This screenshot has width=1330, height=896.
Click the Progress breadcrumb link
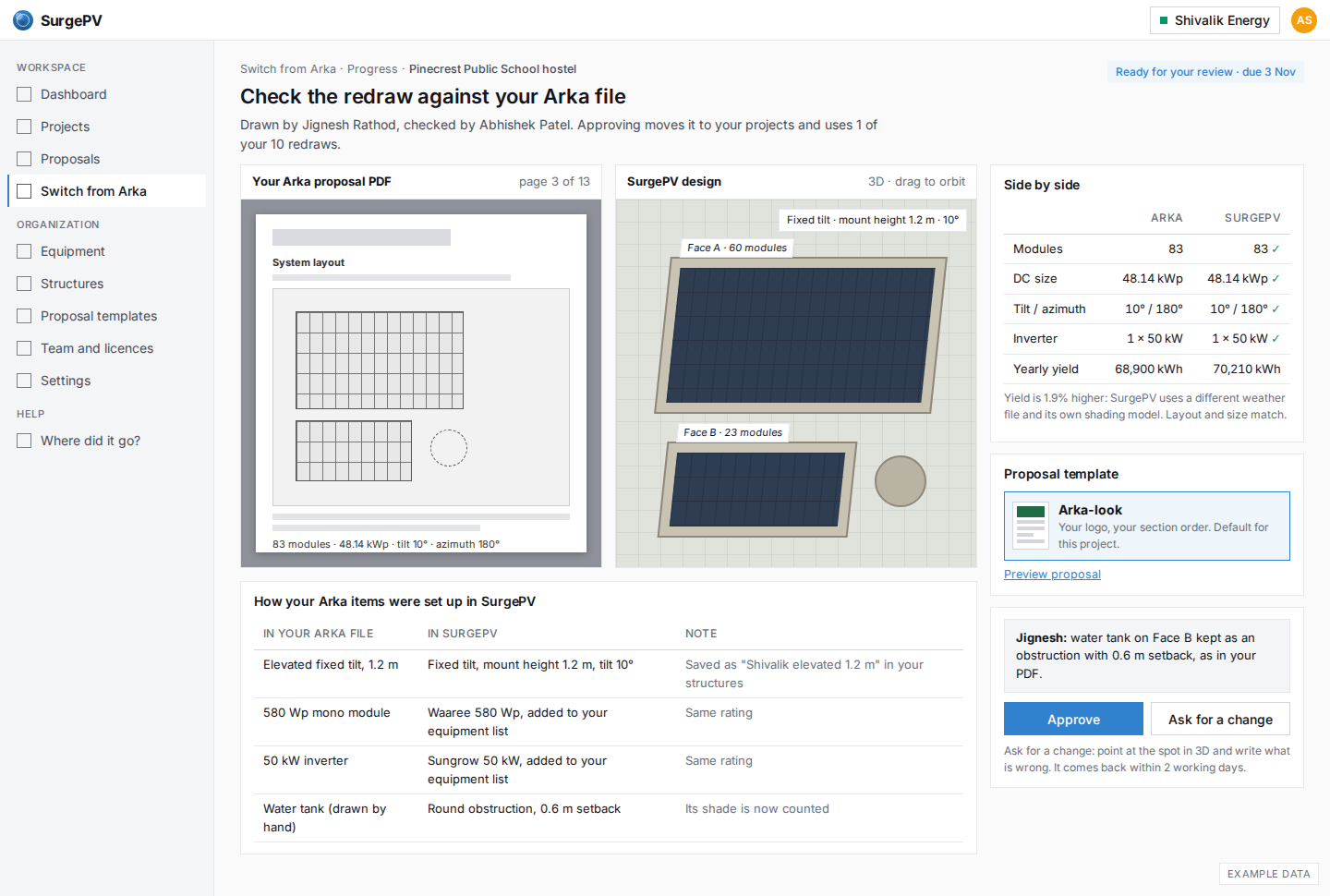[372, 69]
